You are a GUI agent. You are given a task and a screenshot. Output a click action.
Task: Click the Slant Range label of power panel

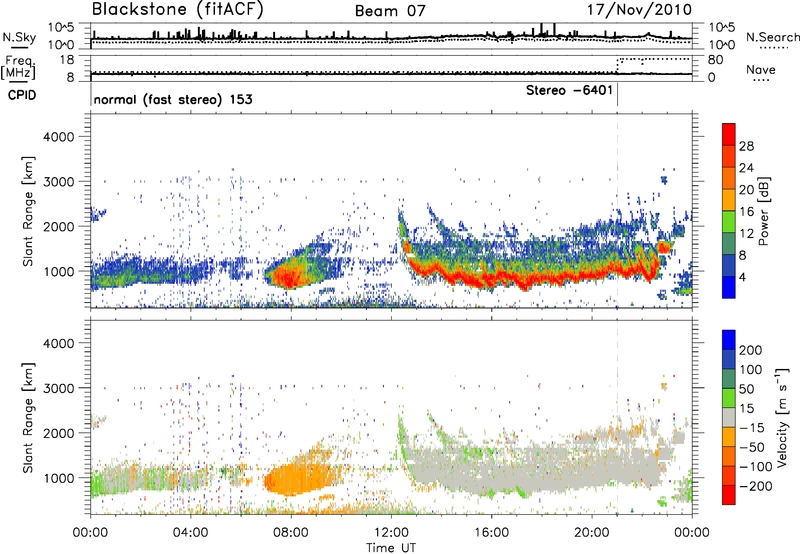click(28, 211)
